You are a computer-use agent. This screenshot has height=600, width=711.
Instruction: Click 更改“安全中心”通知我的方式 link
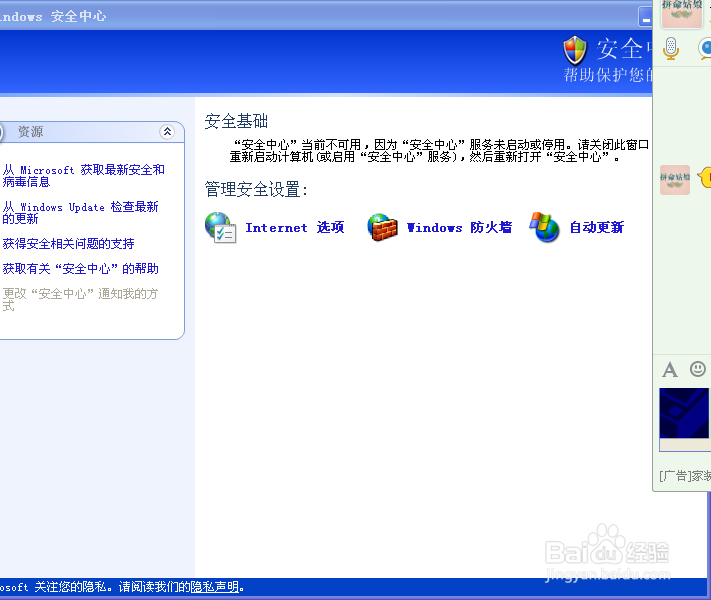pos(80,300)
